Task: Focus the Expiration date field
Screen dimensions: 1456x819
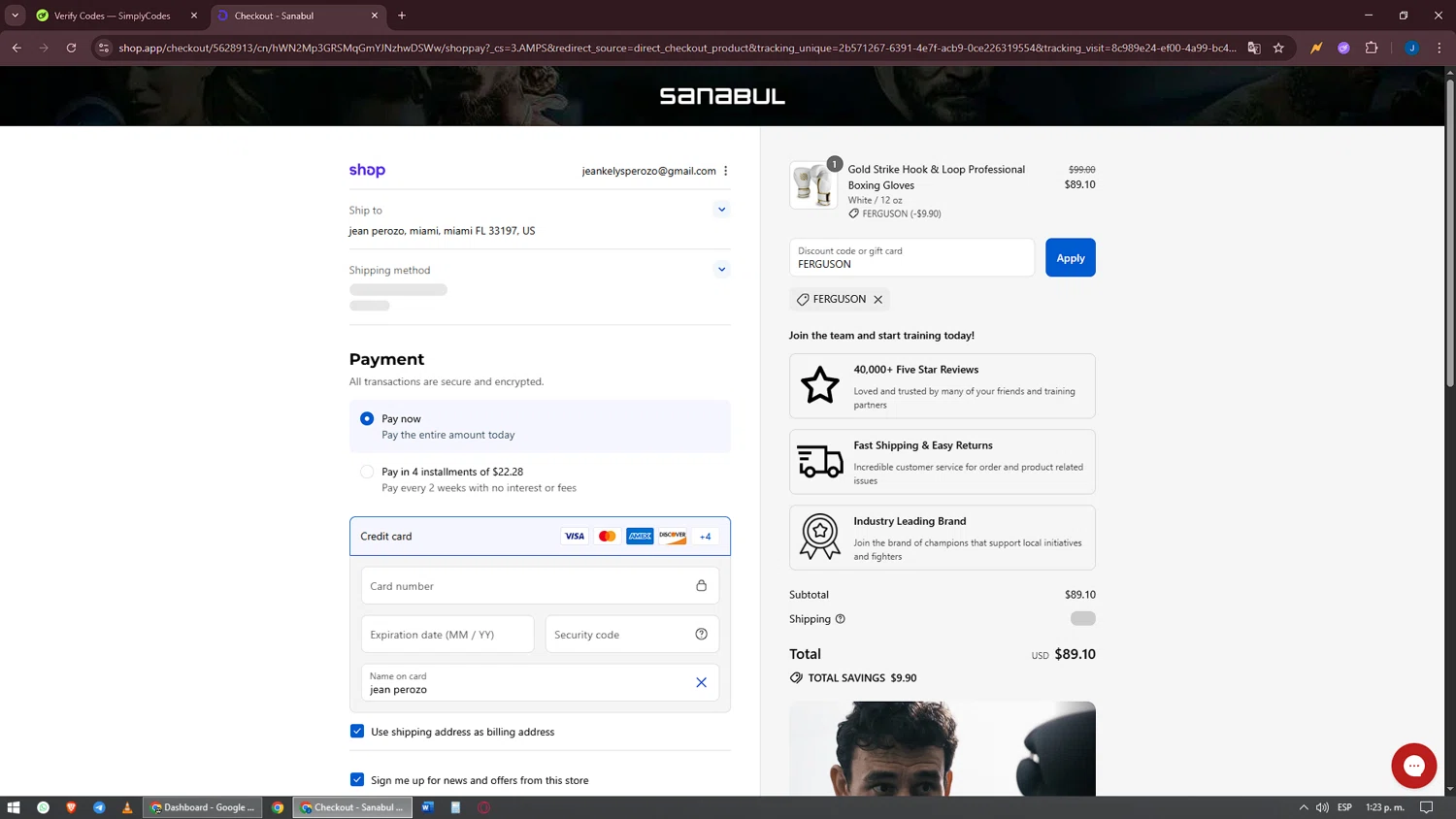Action: click(x=447, y=635)
